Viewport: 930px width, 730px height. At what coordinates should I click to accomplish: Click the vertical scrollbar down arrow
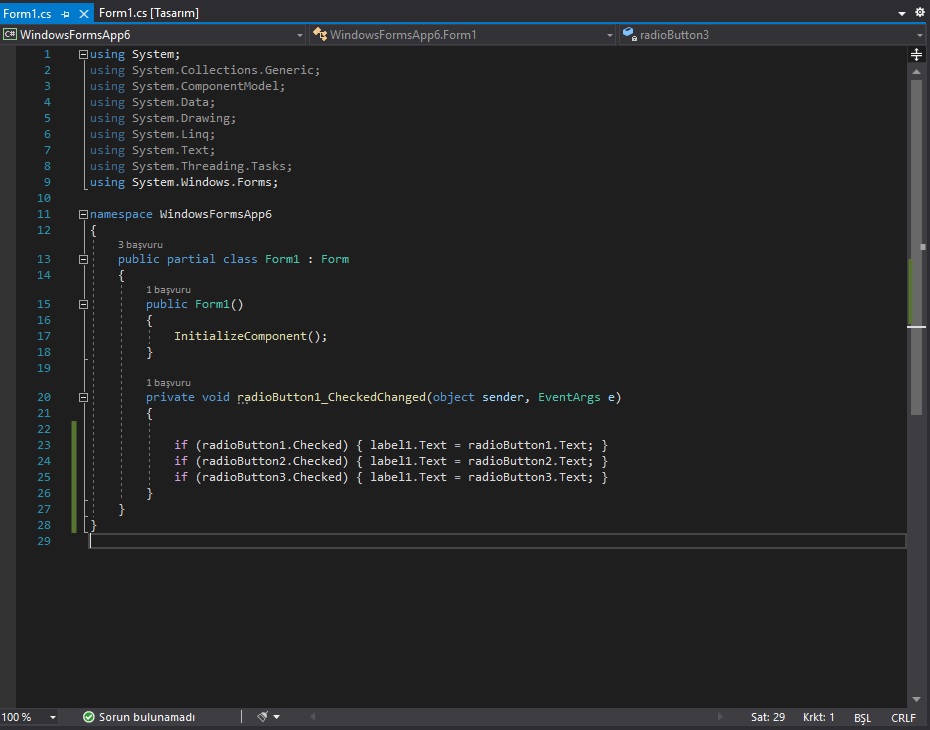pos(916,699)
